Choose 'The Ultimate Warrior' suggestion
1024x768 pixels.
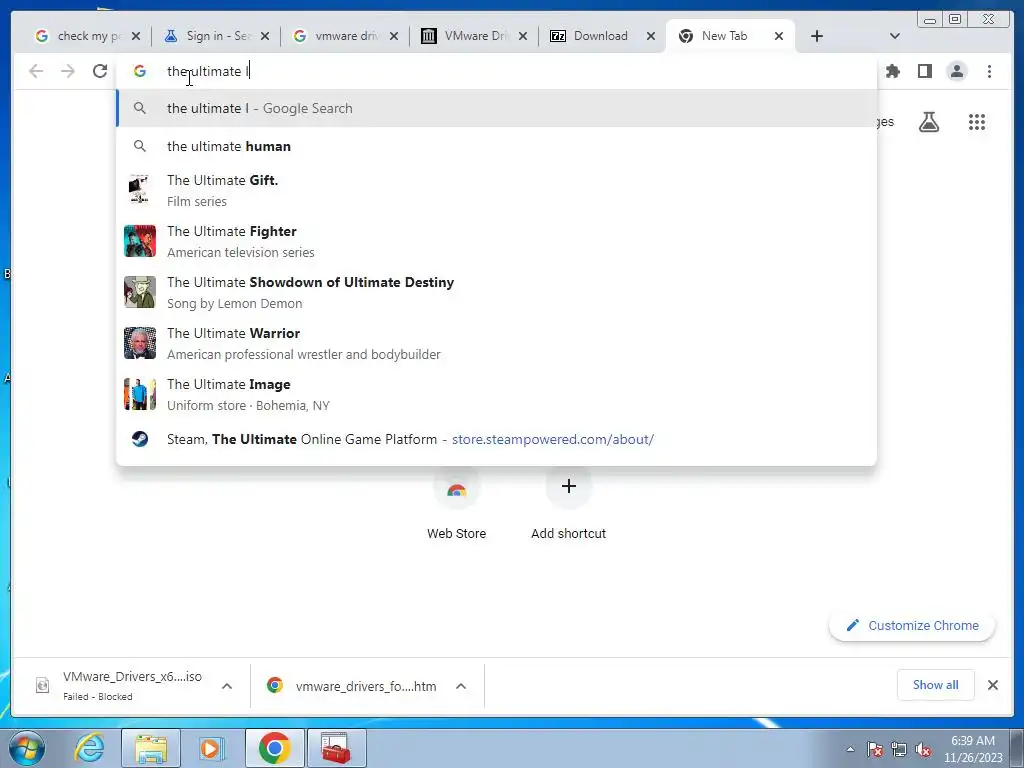[x=496, y=343]
